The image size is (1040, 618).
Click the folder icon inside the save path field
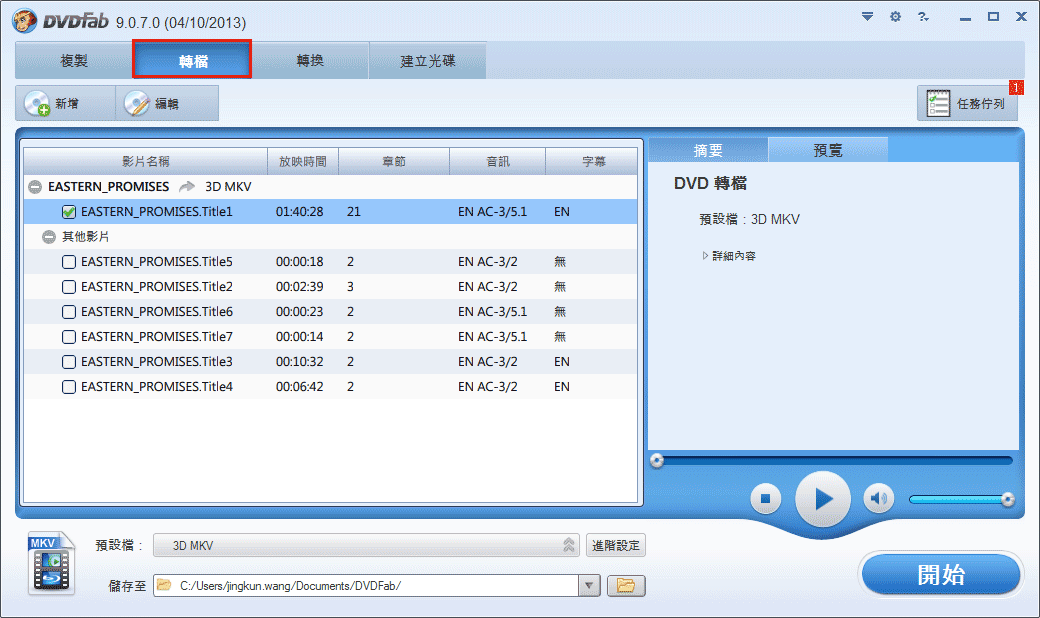[164, 585]
